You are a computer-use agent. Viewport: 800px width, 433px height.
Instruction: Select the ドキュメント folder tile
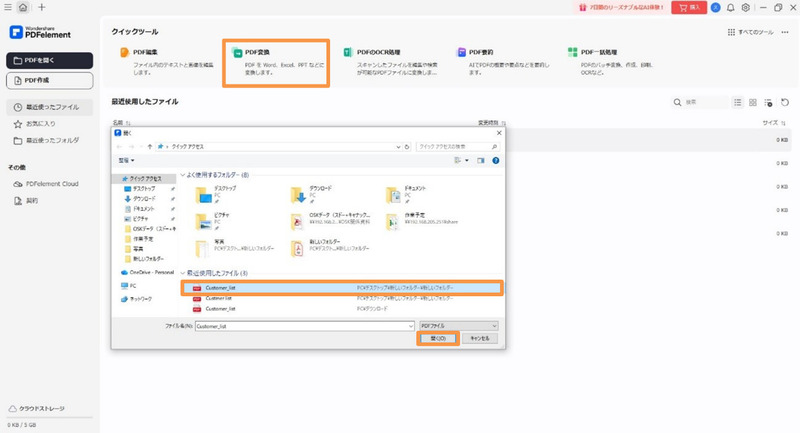tap(407, 195)
